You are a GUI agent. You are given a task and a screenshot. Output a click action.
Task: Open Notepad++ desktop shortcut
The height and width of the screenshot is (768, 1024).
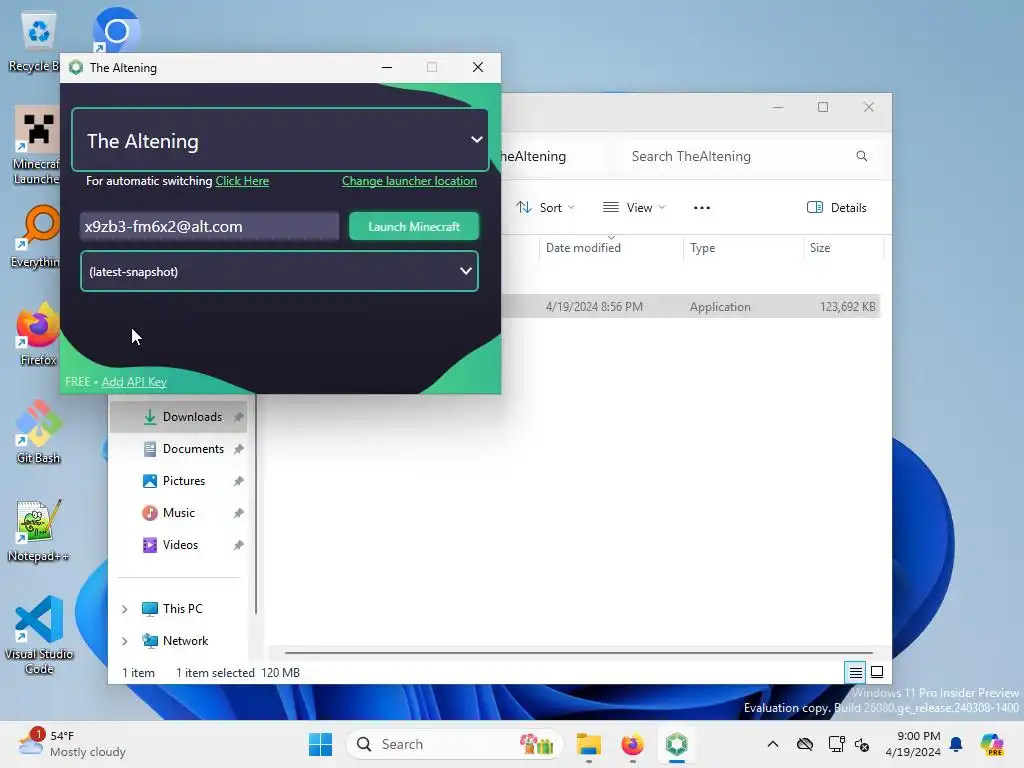(38, 530)
